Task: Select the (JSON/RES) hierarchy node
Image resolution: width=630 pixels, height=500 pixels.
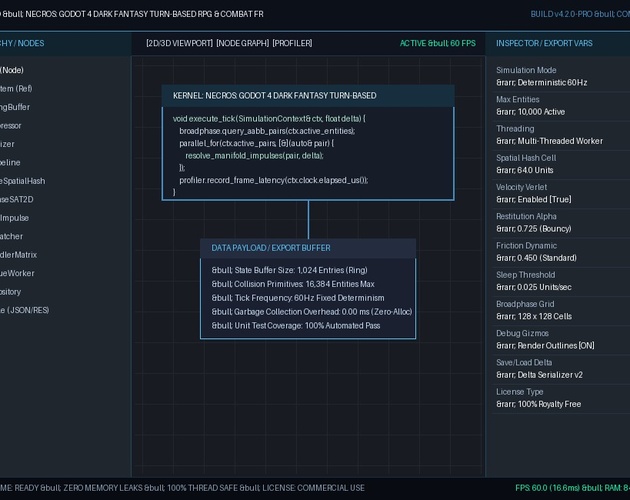Action: pyautogui.click(x=25, y=310)
